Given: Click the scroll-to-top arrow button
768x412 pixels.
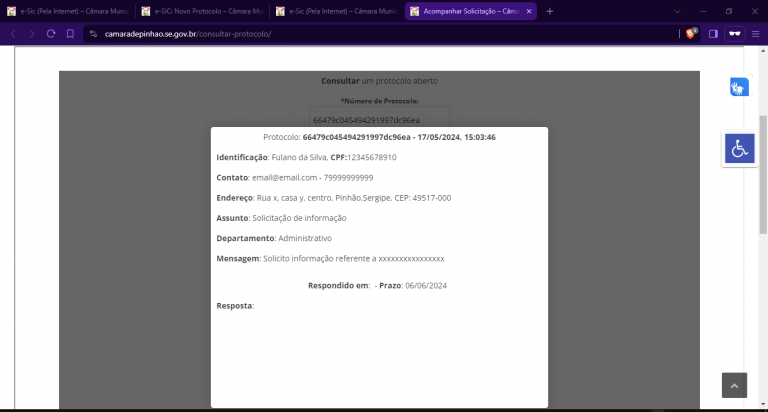Looking at the screenshot, I should click(734, 385).
